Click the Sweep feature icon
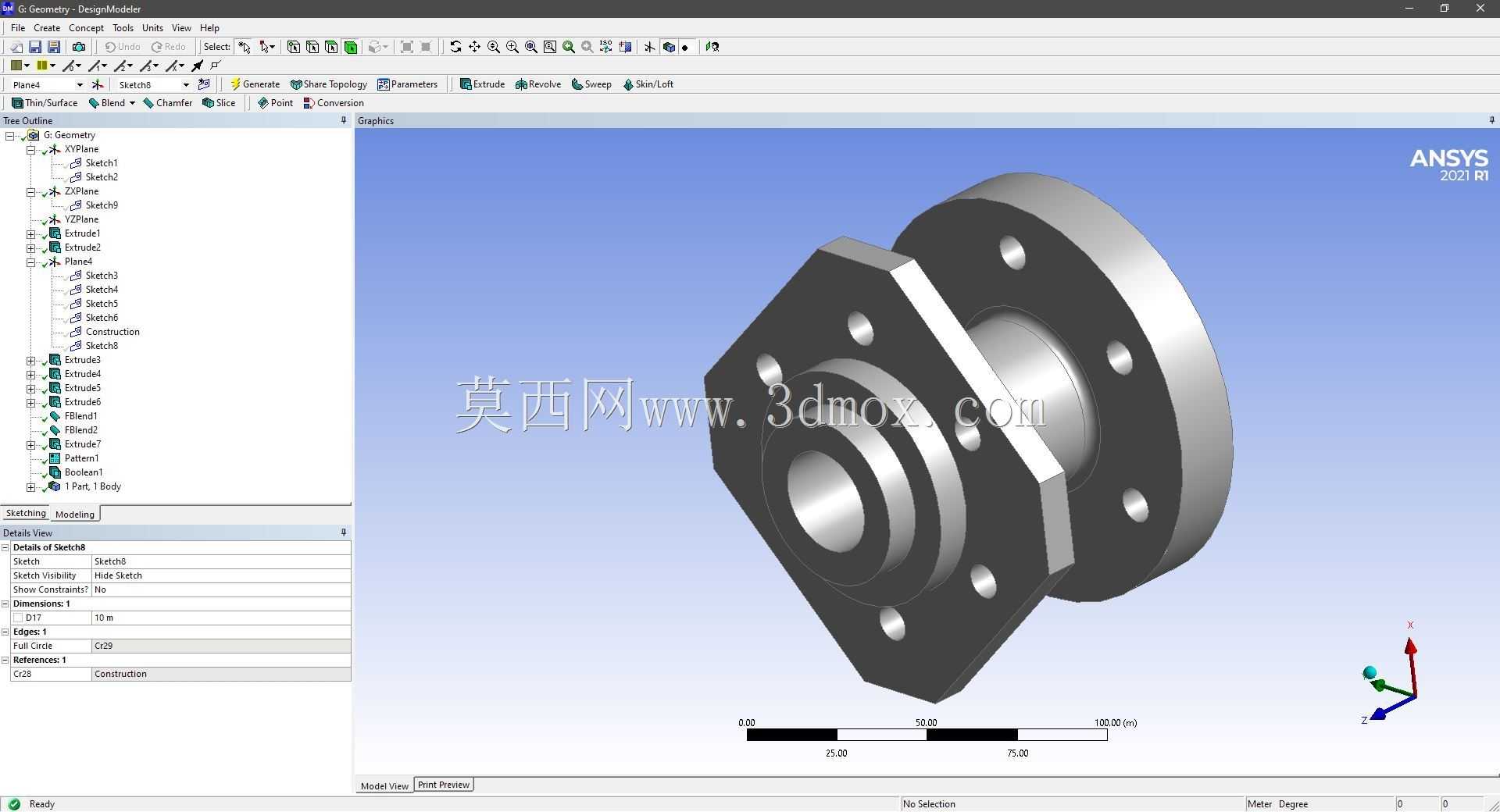Viewport: 1500px width, 812px height. [x=577, y=84]
